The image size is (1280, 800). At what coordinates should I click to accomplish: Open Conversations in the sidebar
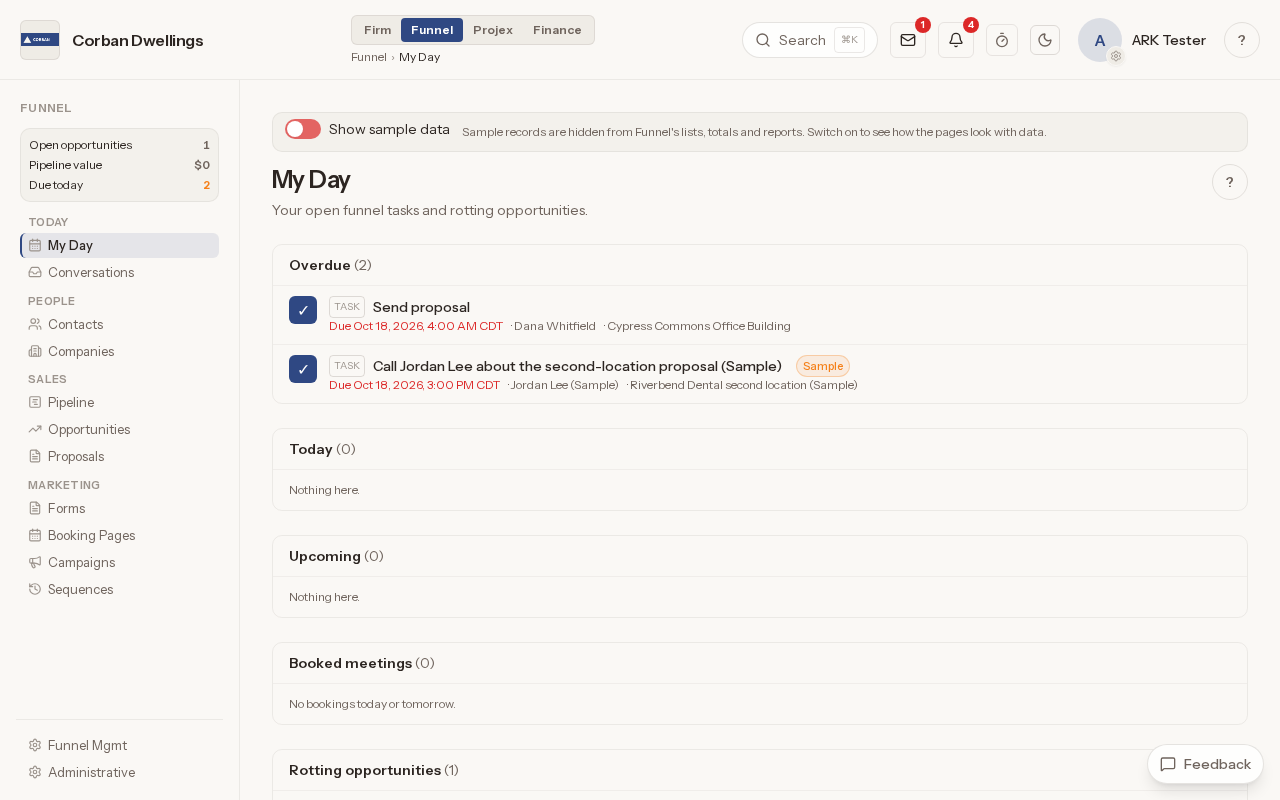[119, 272]
